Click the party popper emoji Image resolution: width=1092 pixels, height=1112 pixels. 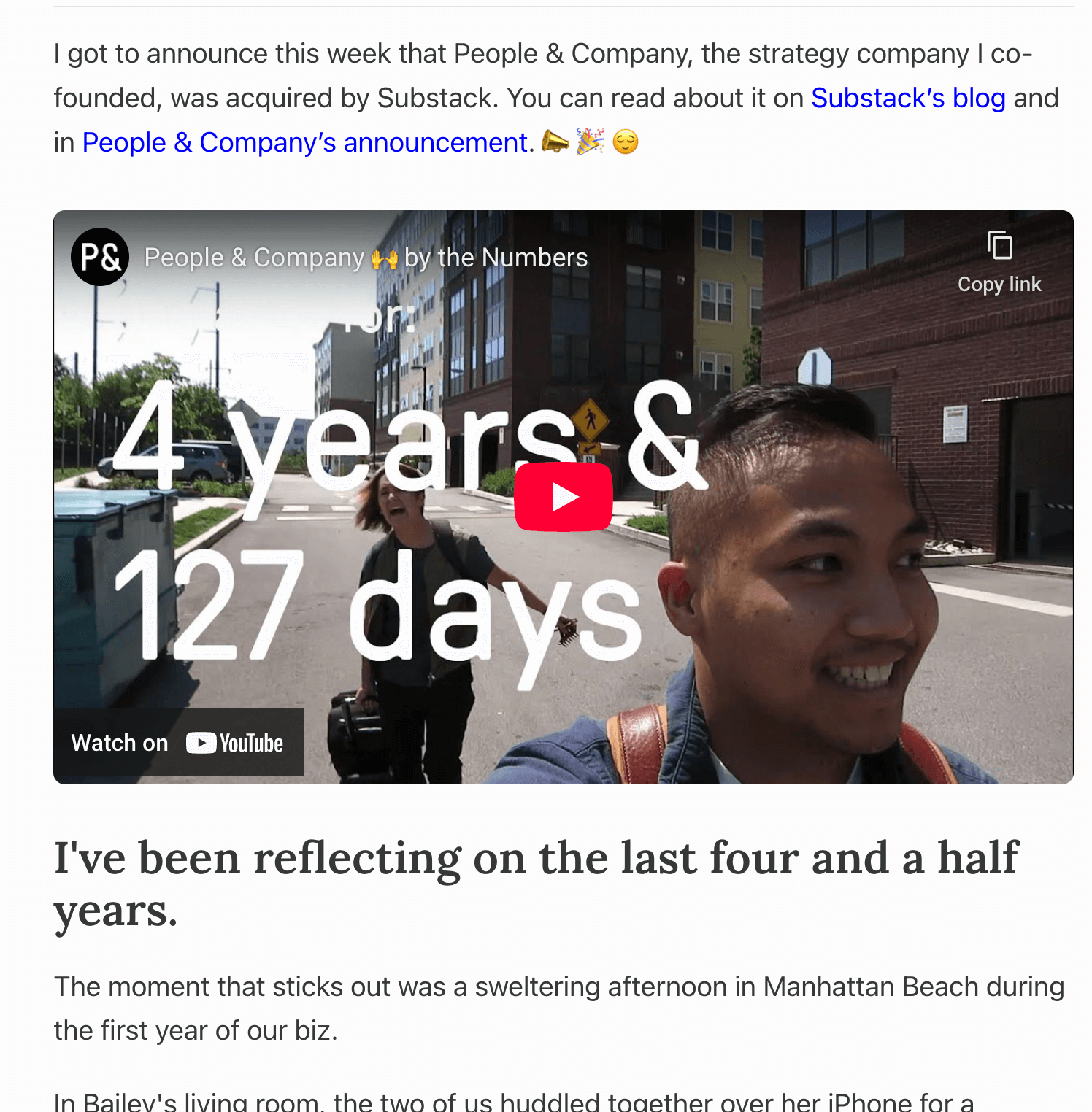point(590,142)
